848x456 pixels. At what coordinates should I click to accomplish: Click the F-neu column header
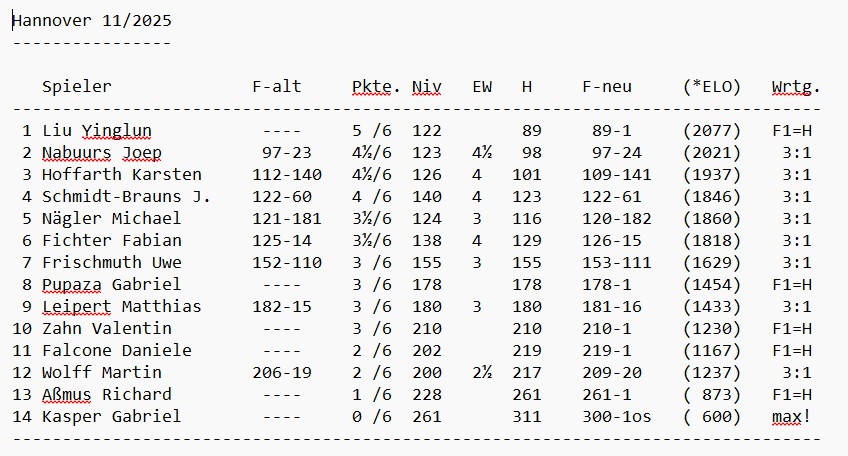pos(607,87)
